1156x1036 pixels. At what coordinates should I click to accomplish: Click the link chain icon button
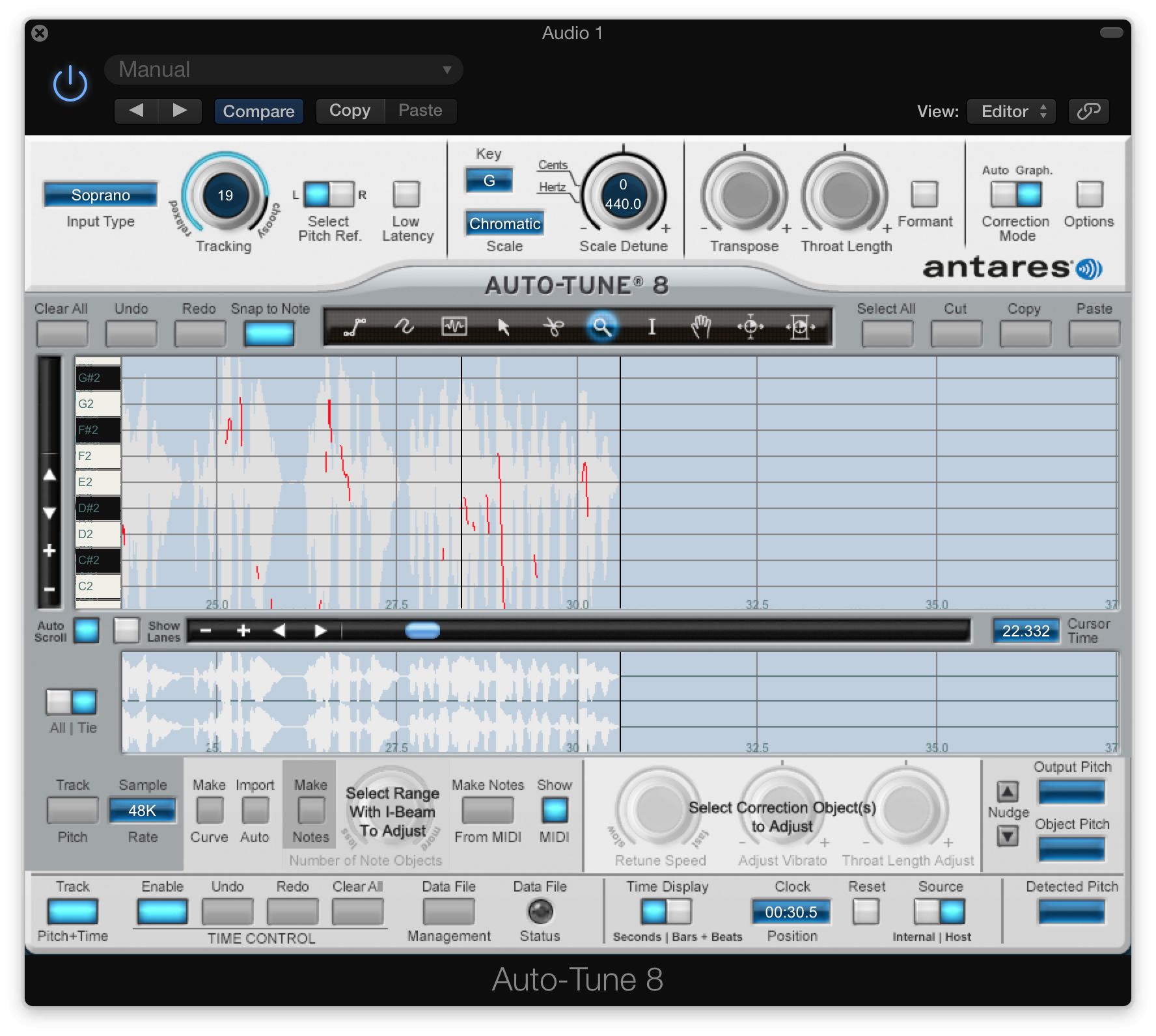point(1088,111)
